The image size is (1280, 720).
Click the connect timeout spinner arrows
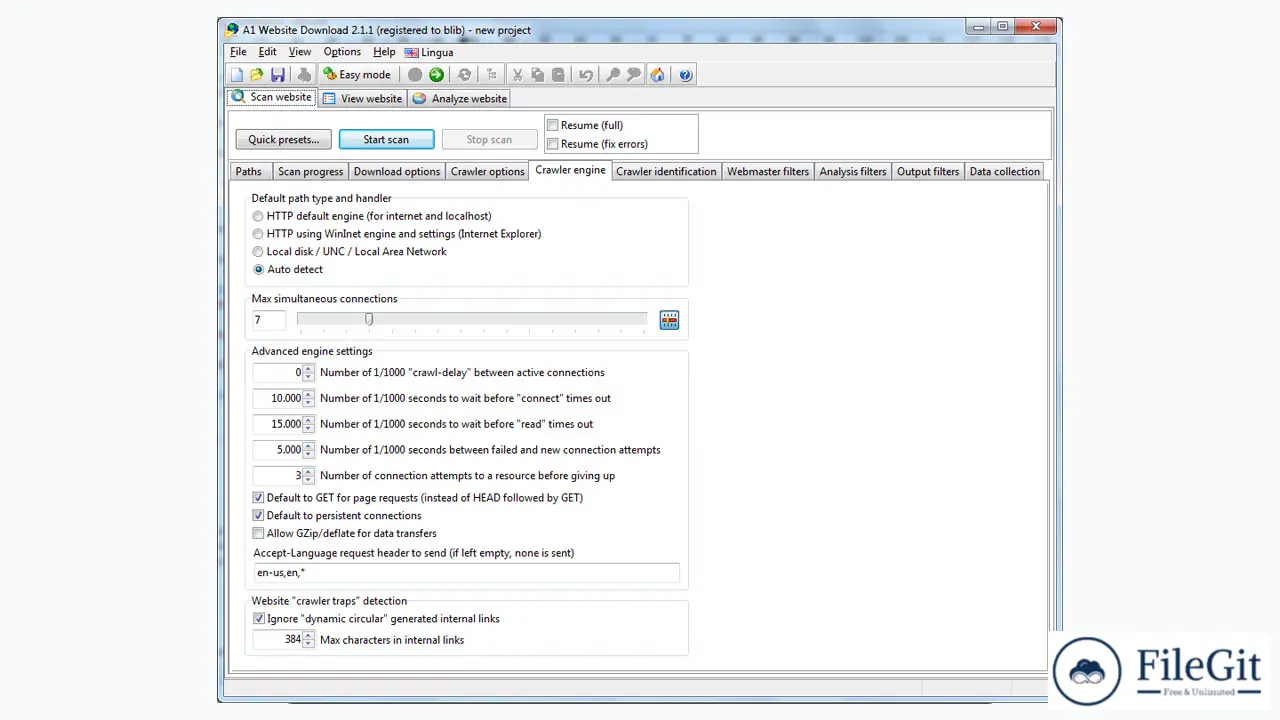[308, 399]
